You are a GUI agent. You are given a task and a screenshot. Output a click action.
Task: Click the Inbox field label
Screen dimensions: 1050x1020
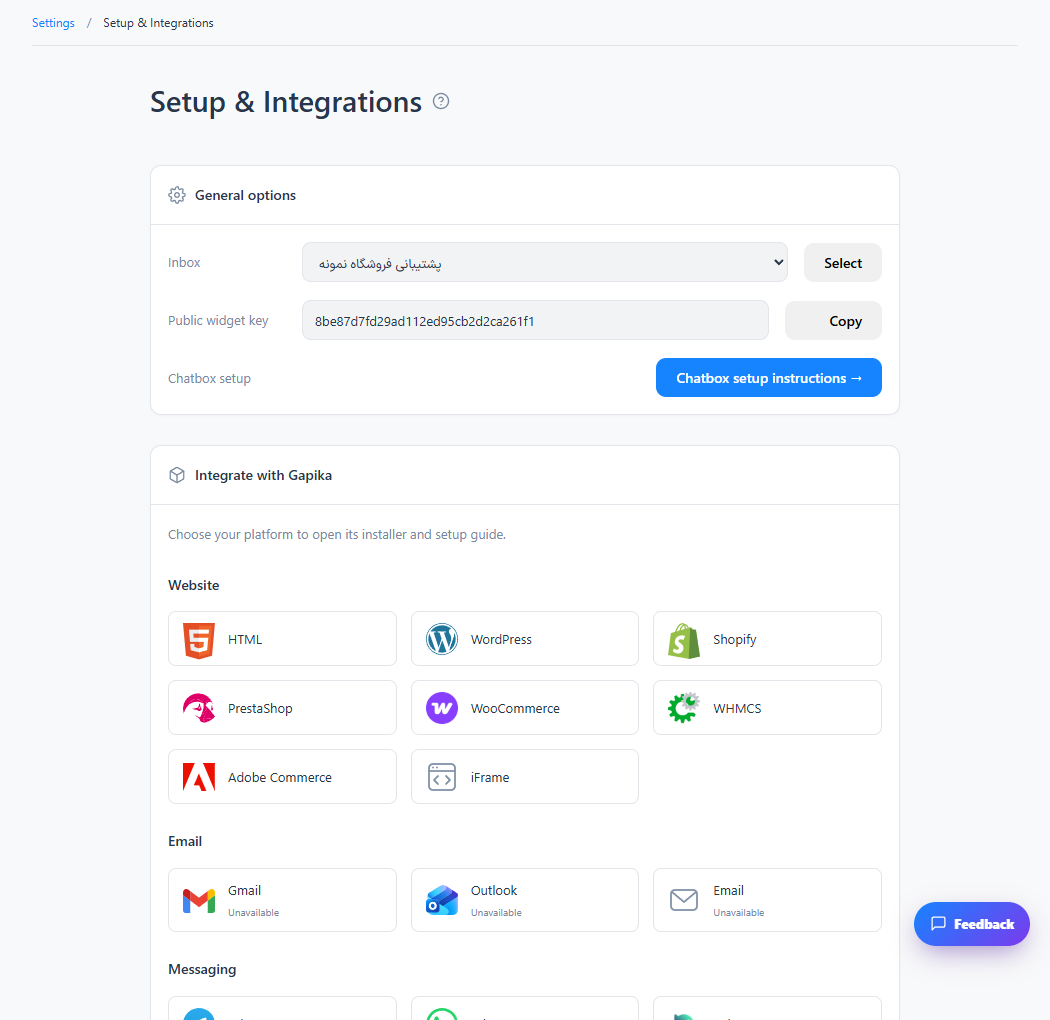coord(184,263)
